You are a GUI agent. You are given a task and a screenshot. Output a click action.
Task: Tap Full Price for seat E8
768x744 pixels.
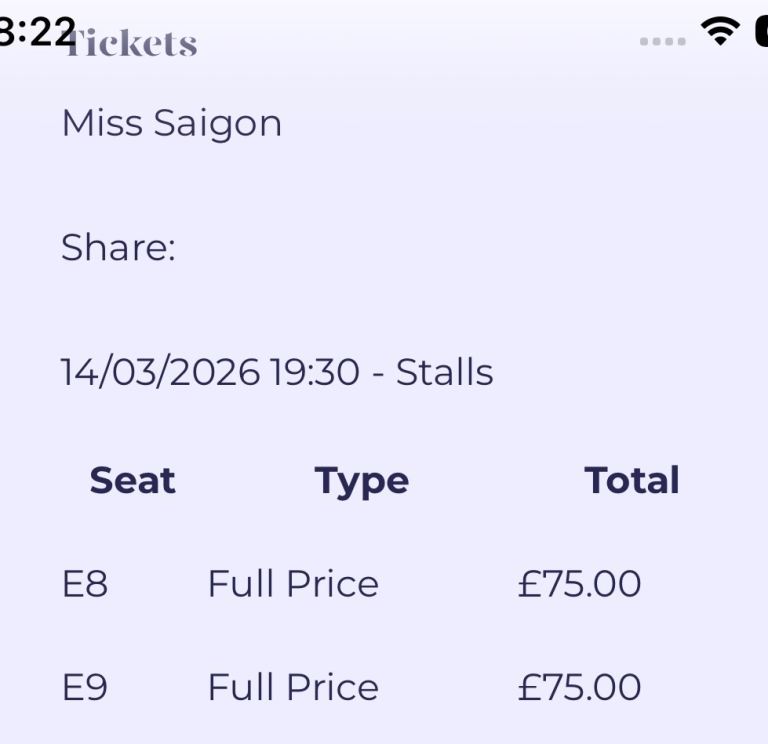[x=293, y=584]
